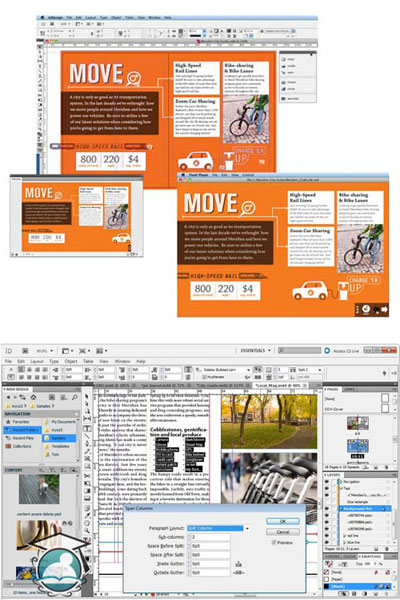Select the [Paper] swatch
400x600 pixels.
click(356, 579)
